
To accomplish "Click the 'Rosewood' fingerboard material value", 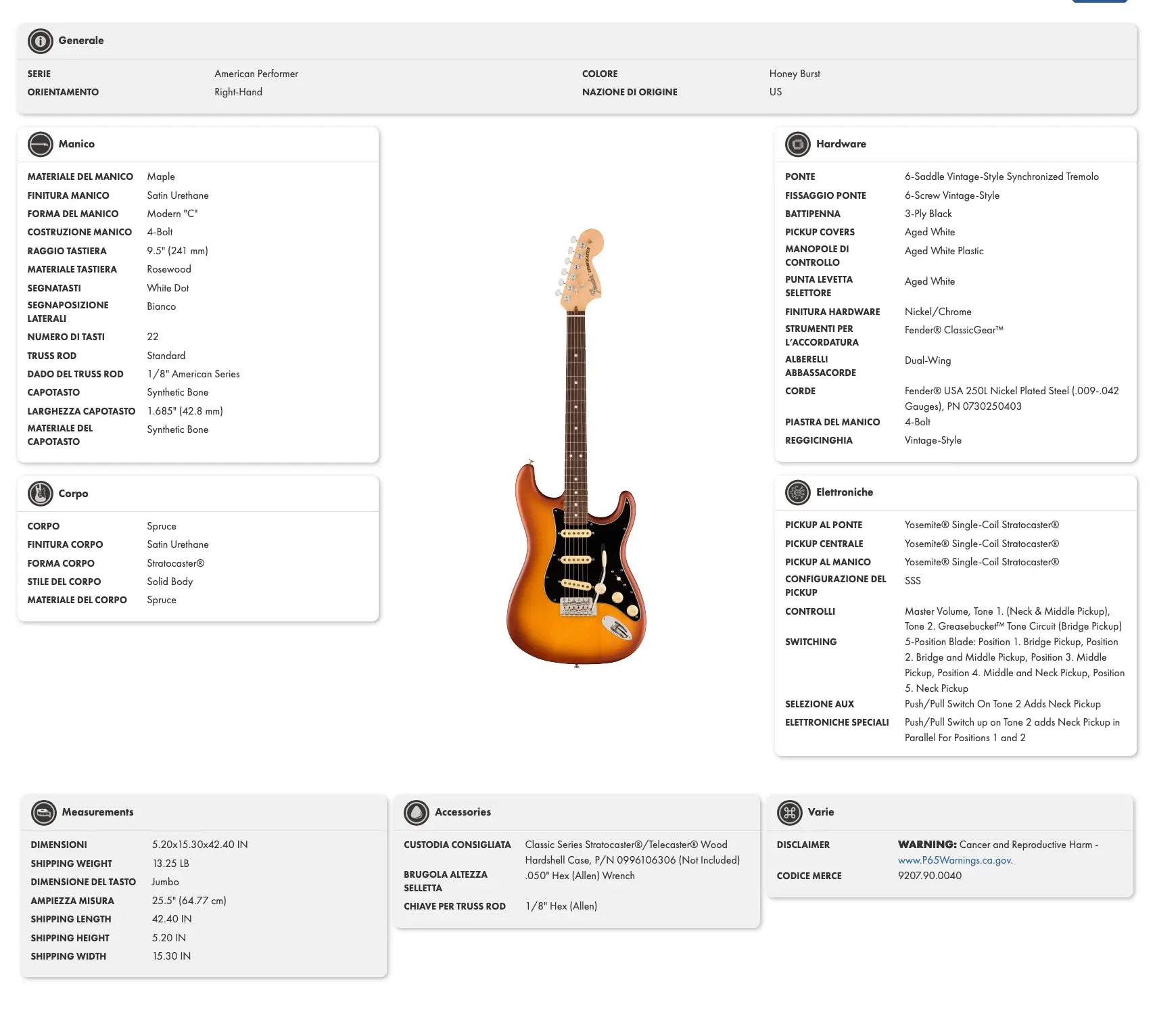I will tap(169, 269).
